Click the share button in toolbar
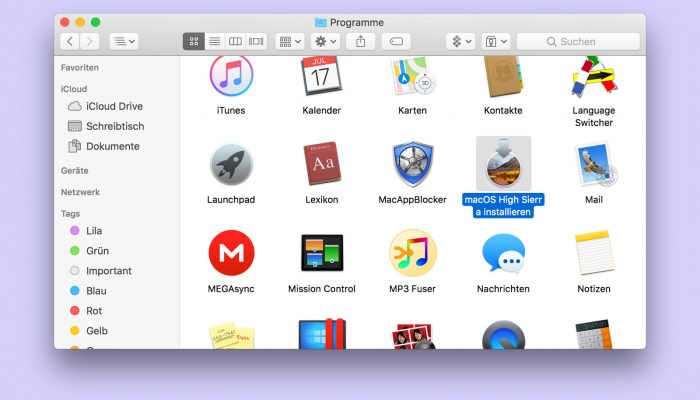The width and height of the screenshot is (700, 400). click(x=360, y=42)
